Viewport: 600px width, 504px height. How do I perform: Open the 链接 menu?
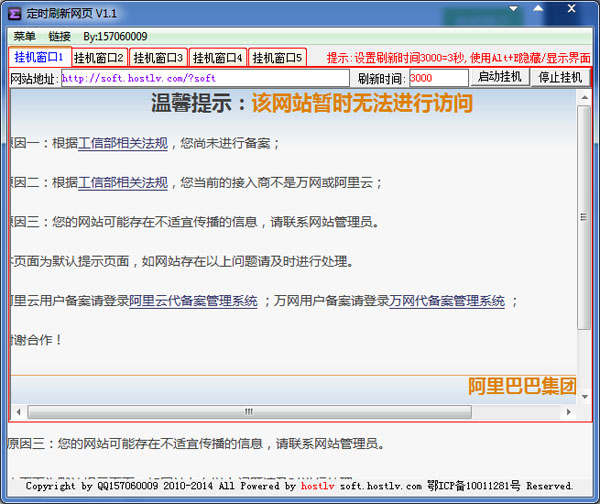coord(59,36)
